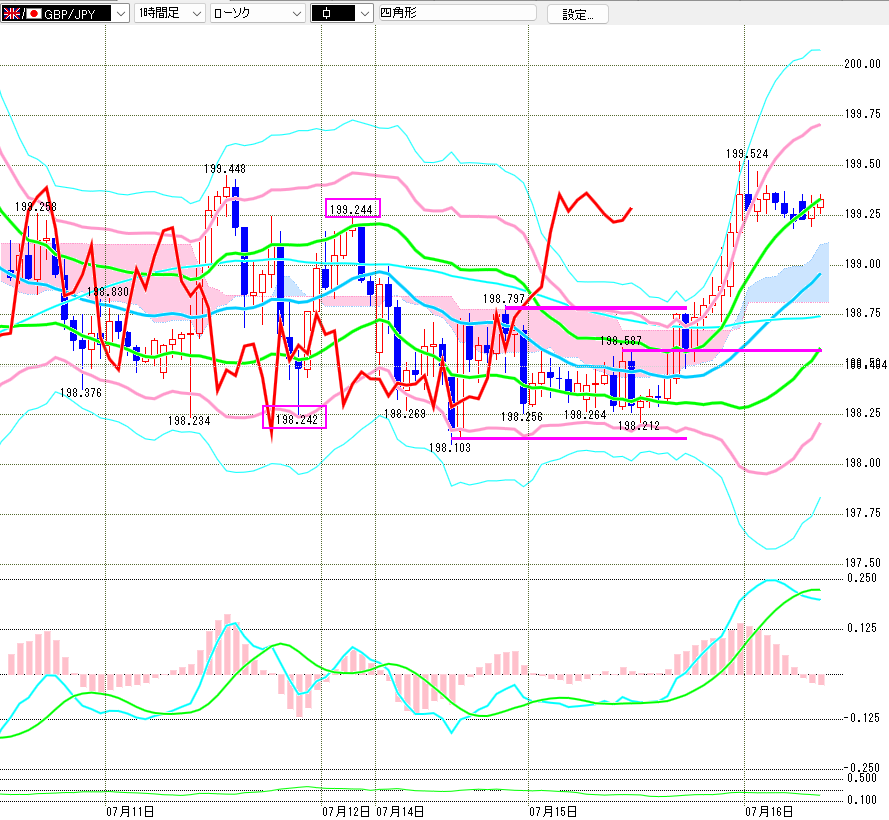
Task: Click the 07月16日 date label
Action: pyautogui.click(x=769, y=811)
